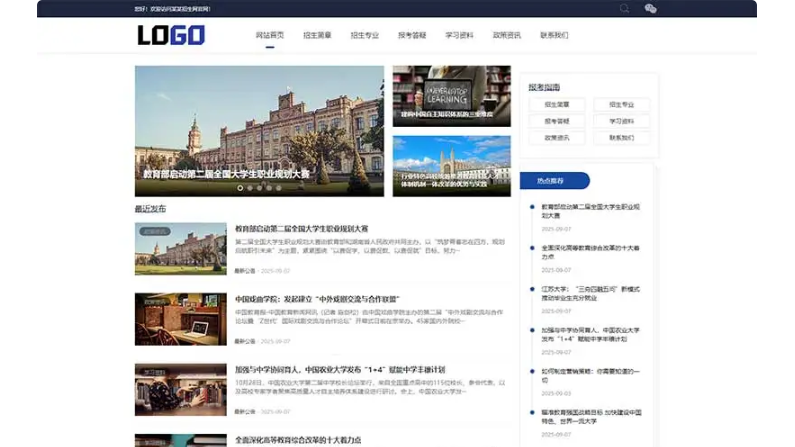Viewport: 795px width, 447px height.
Task: Open 学习资料 in the top navigation
Action: (459, 35)
